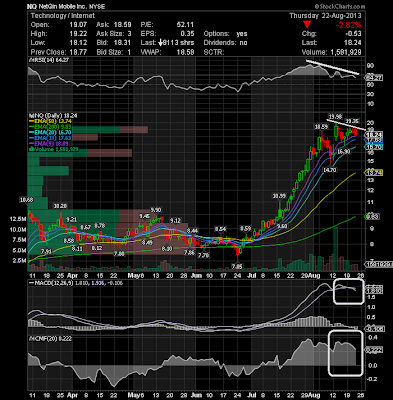Click the -2.82% percent change value
393x400 pixels.
point(348,25)
